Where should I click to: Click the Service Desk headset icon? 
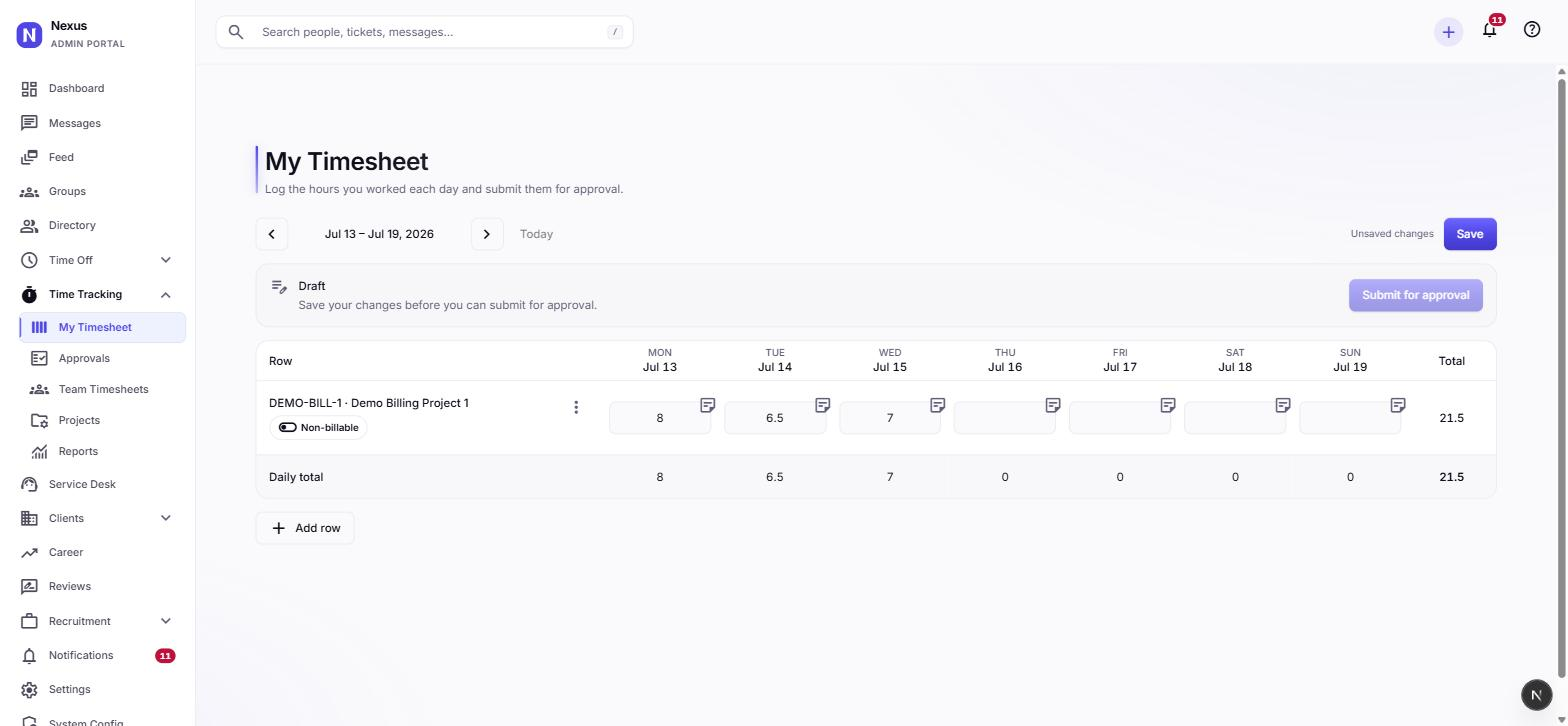[x=29, y=484]
